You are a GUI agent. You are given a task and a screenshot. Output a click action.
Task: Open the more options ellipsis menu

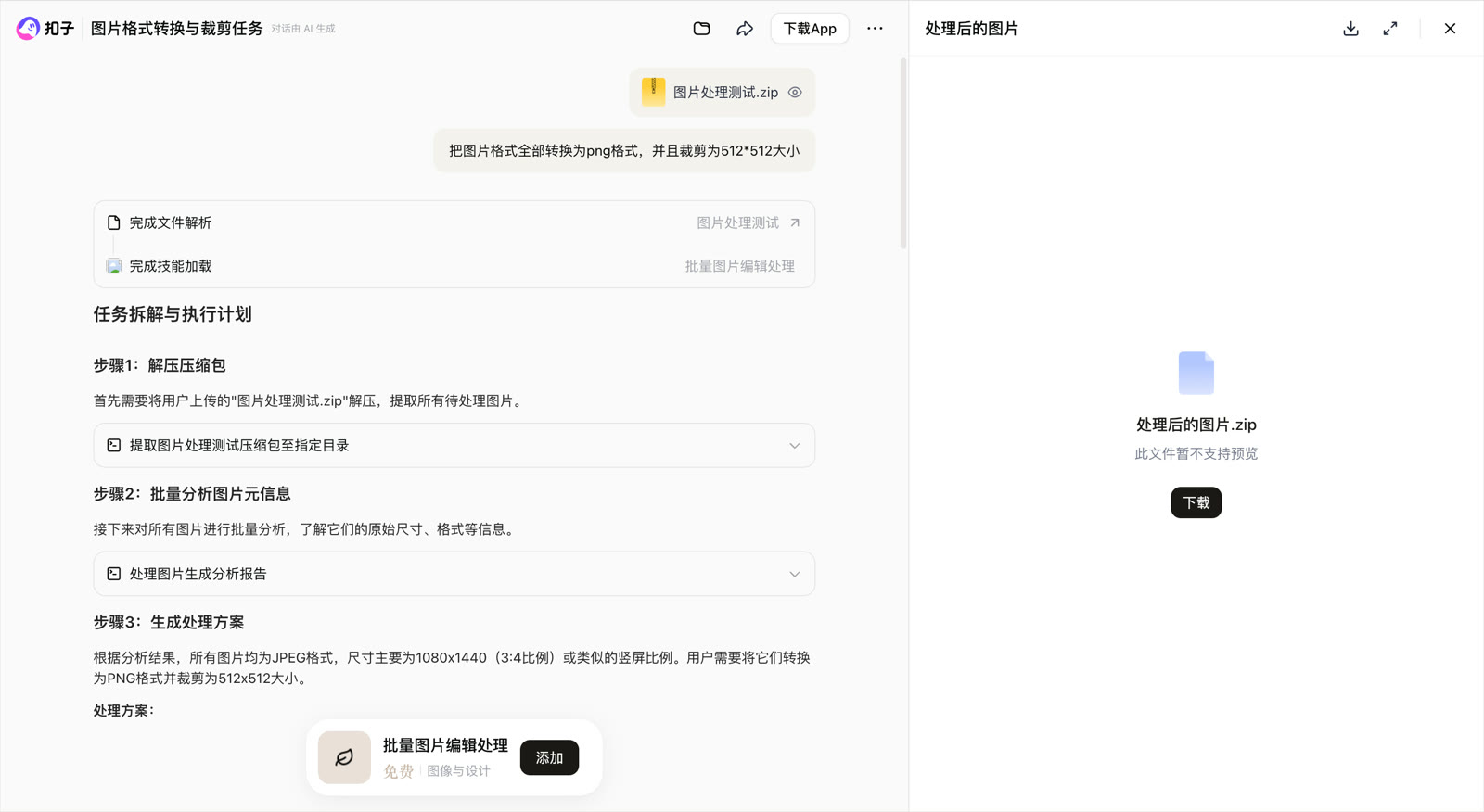point(875,29)
